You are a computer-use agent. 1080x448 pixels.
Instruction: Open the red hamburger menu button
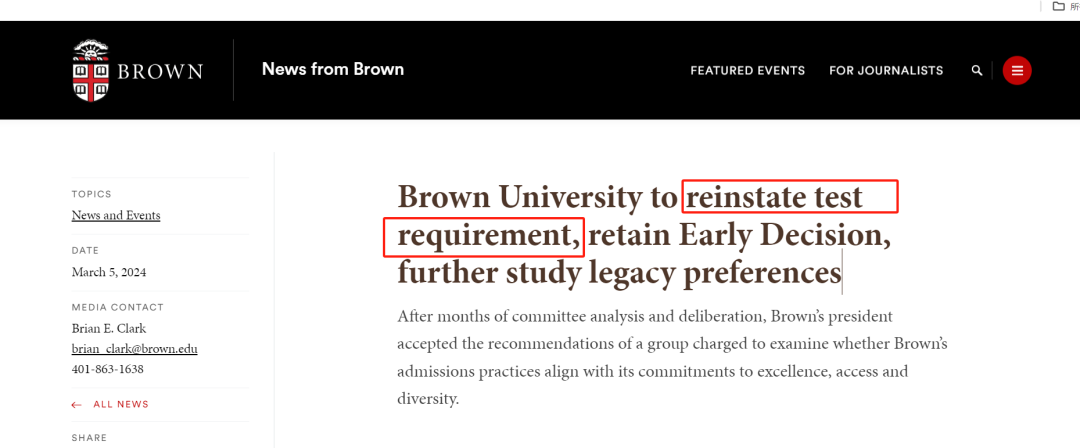coord(1017,71)
